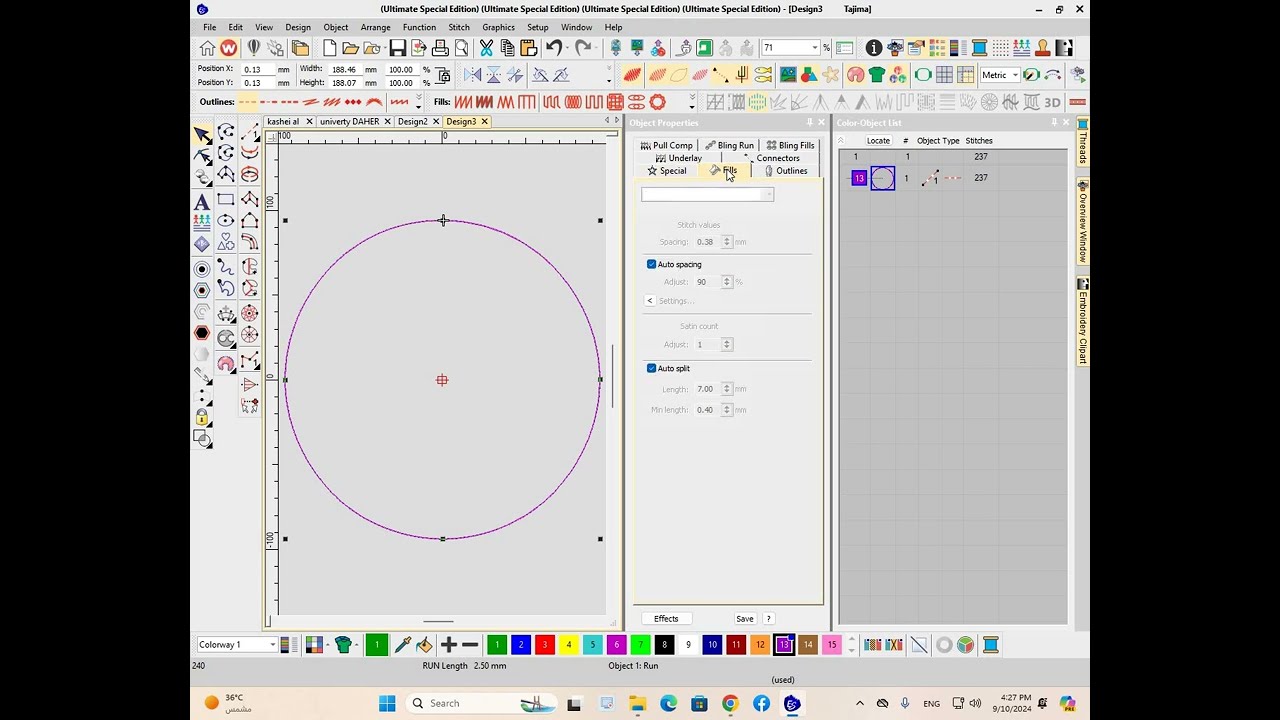Print the design using the printer icon
The height and width of the screenshot is (720, 1280).
click(440, 48)
